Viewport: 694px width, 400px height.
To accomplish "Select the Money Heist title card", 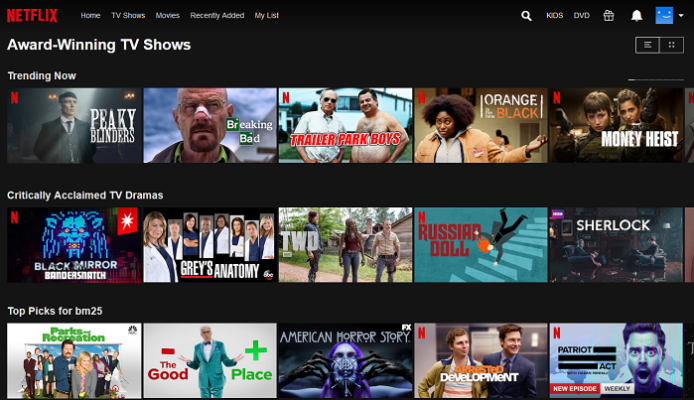I will (x=615, y=125).
